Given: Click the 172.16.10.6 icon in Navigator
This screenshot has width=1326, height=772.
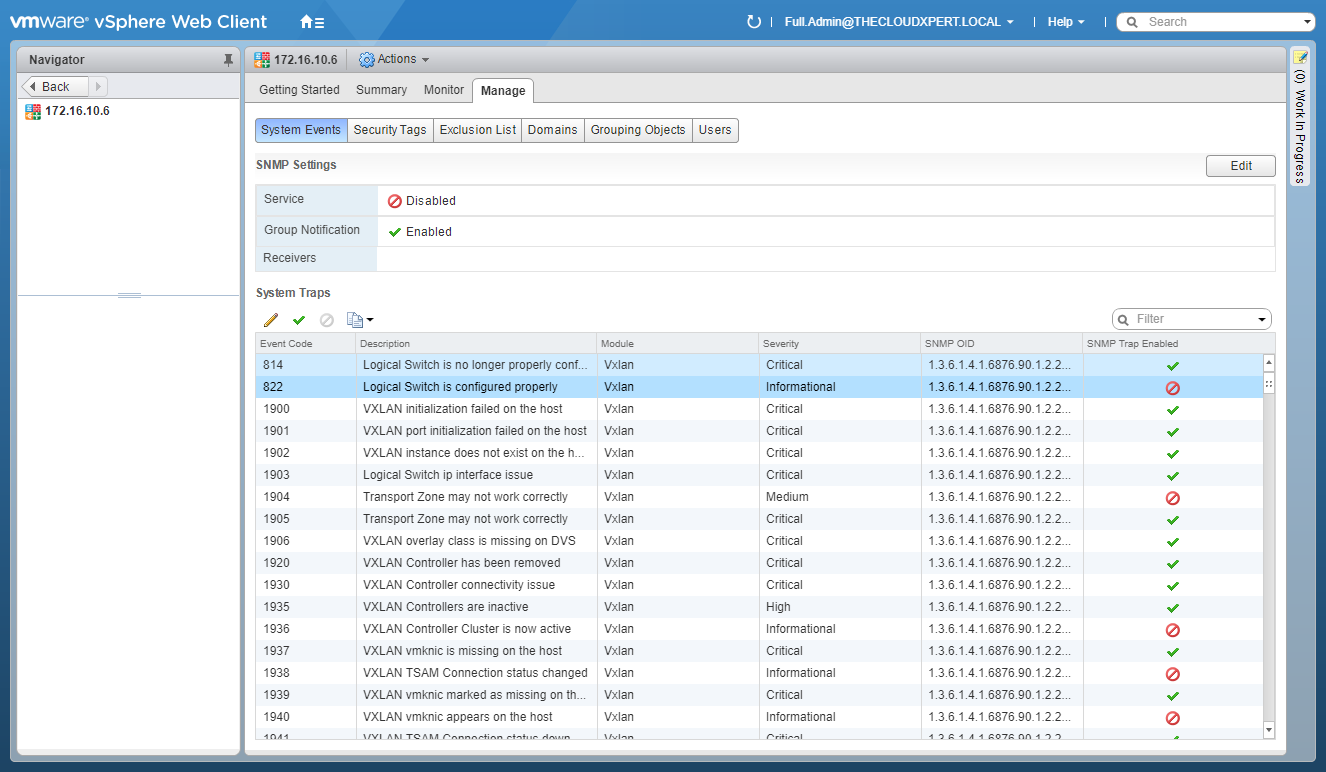Looking at the screenshot, I should pos(33,111).
